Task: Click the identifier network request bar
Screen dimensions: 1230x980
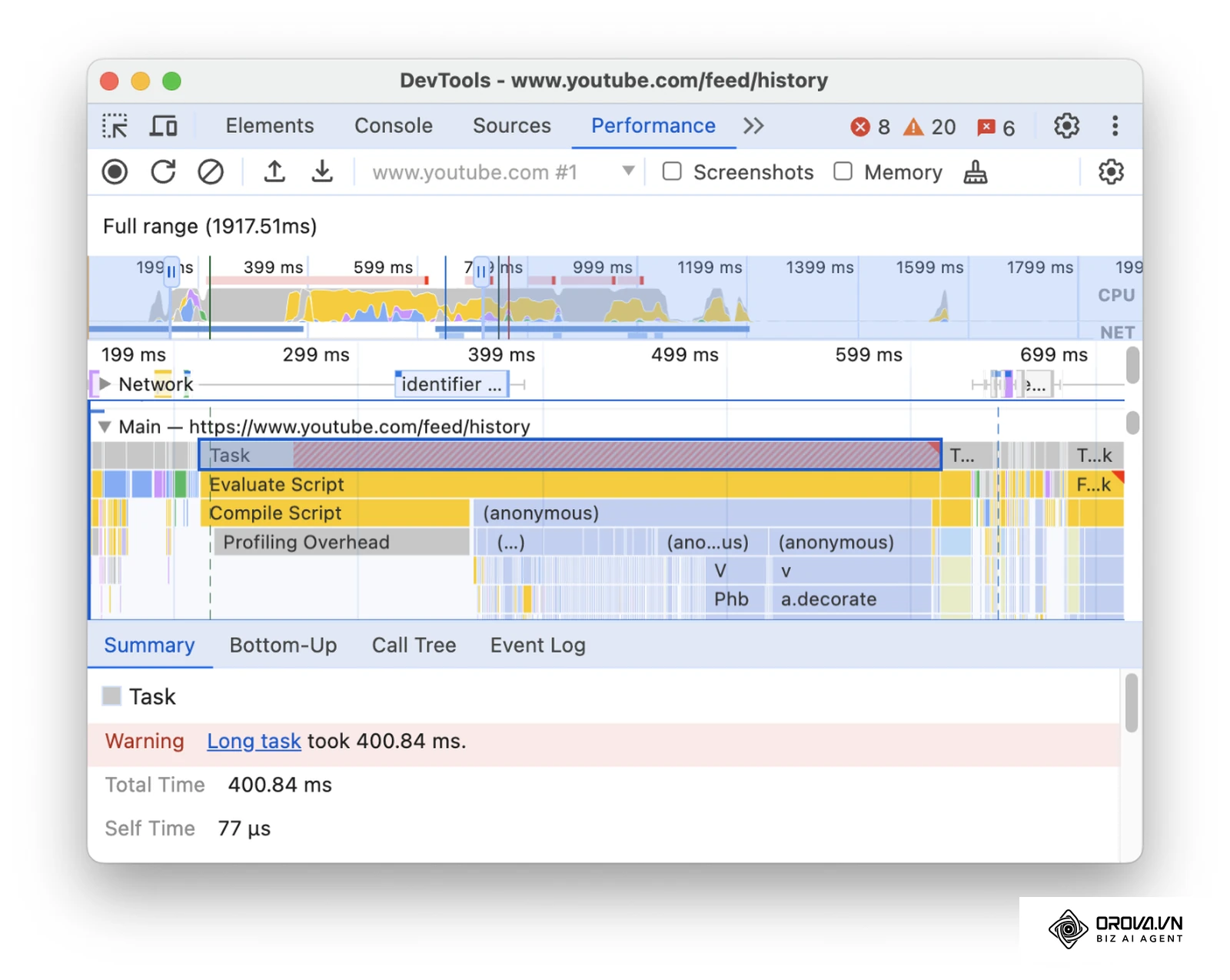Action: [452, 384]
